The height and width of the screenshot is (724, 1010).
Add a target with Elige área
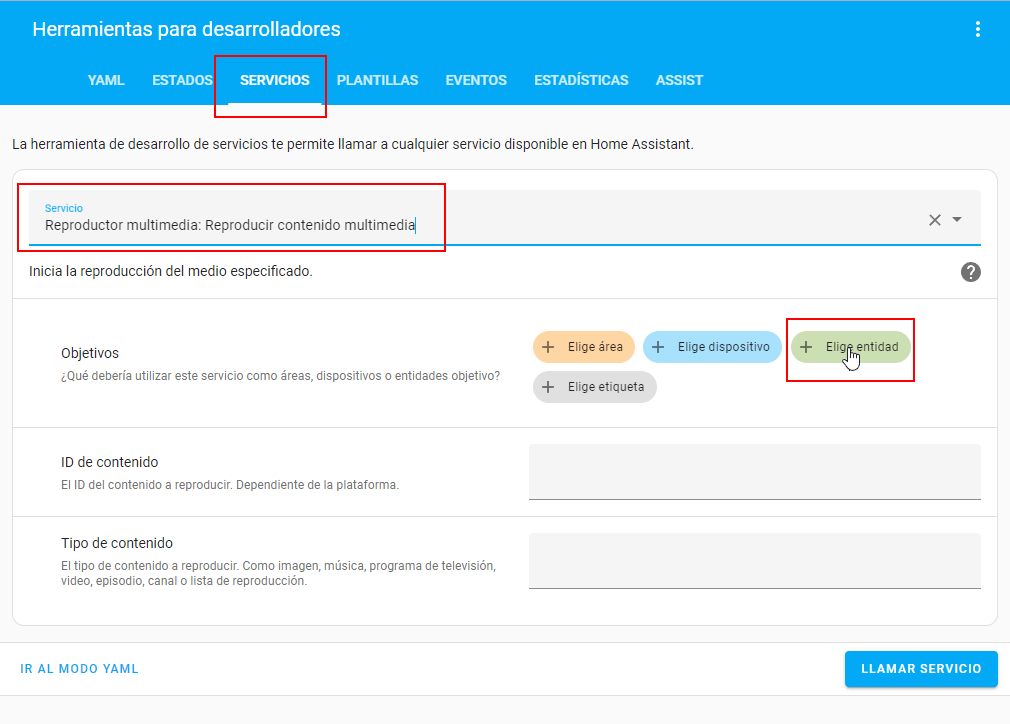tap(584, 347)
